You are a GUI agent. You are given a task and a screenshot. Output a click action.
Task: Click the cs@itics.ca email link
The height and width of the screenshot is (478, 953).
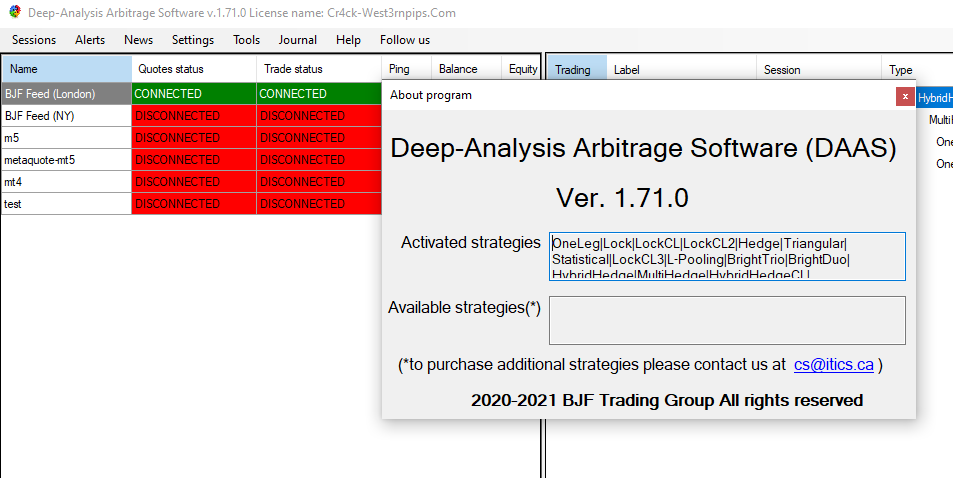(x=833, y=365)
